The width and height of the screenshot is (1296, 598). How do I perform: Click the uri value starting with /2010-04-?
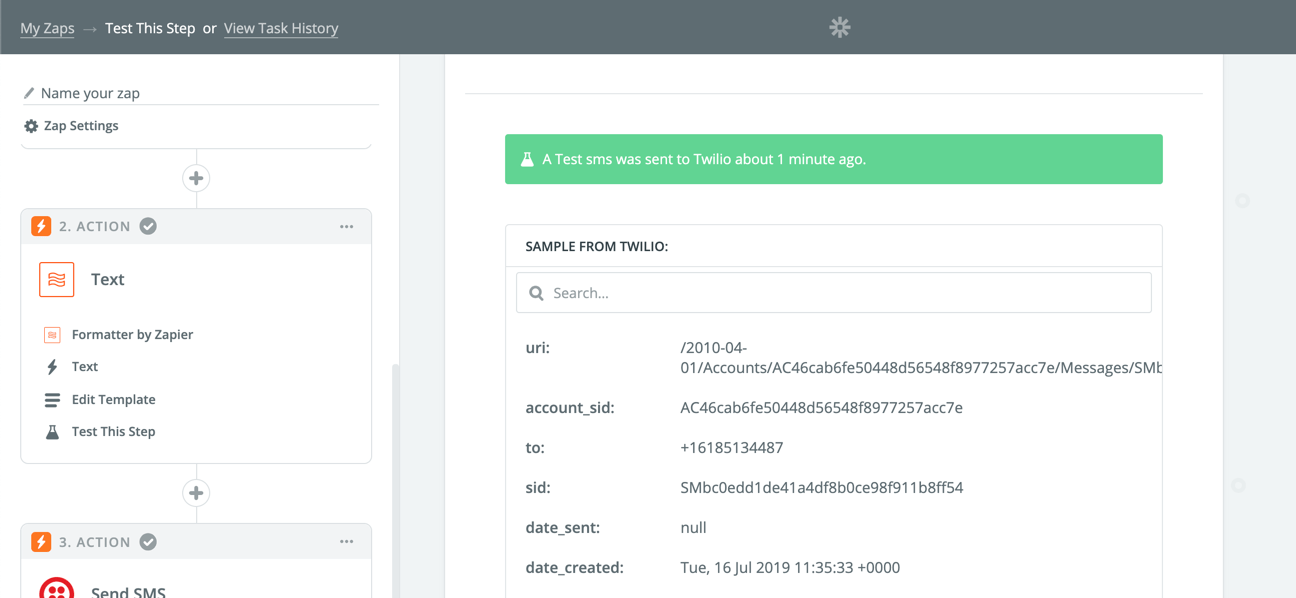pyautogui.click(x=921, y=358)
